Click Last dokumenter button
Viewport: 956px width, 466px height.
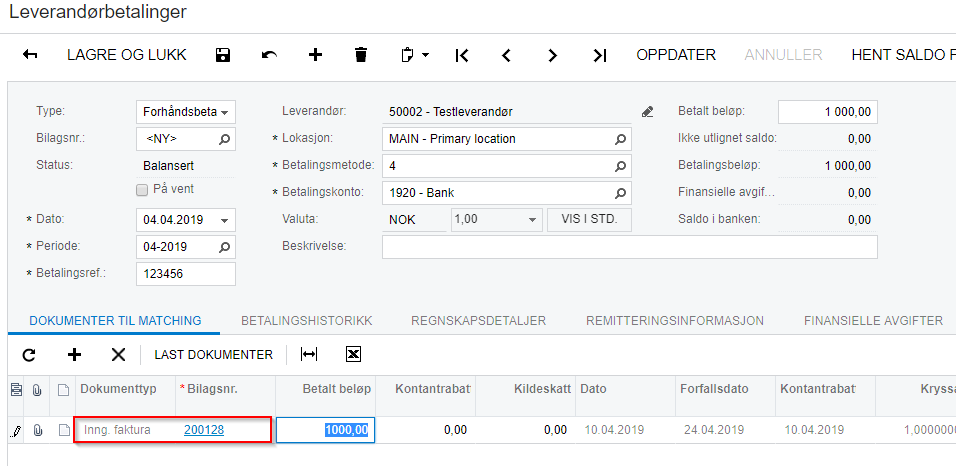[x=213, y=354]
